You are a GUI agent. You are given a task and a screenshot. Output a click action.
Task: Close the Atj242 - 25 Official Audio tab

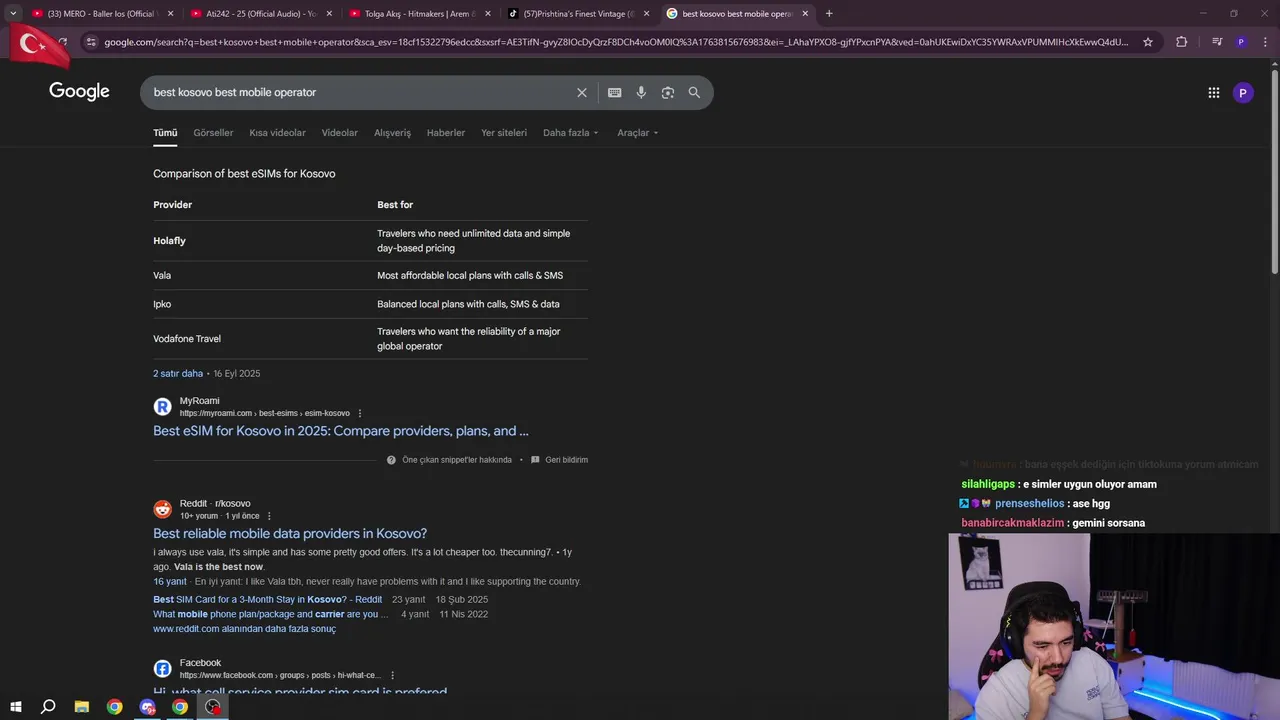point(329,14)
